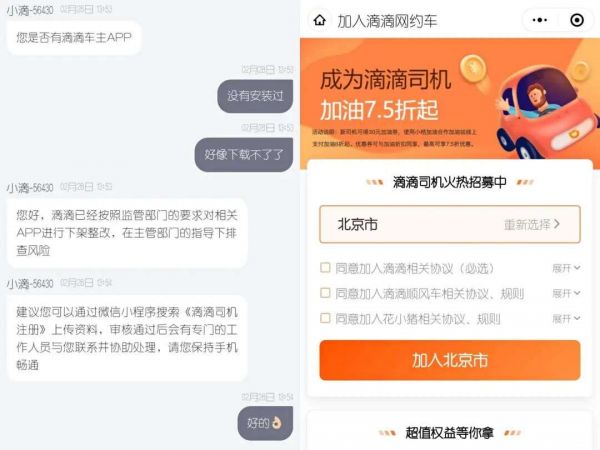Check 同意加入滴滴相关协议 (必选) checkbox
600x450 pixels.
click(325, 267)
